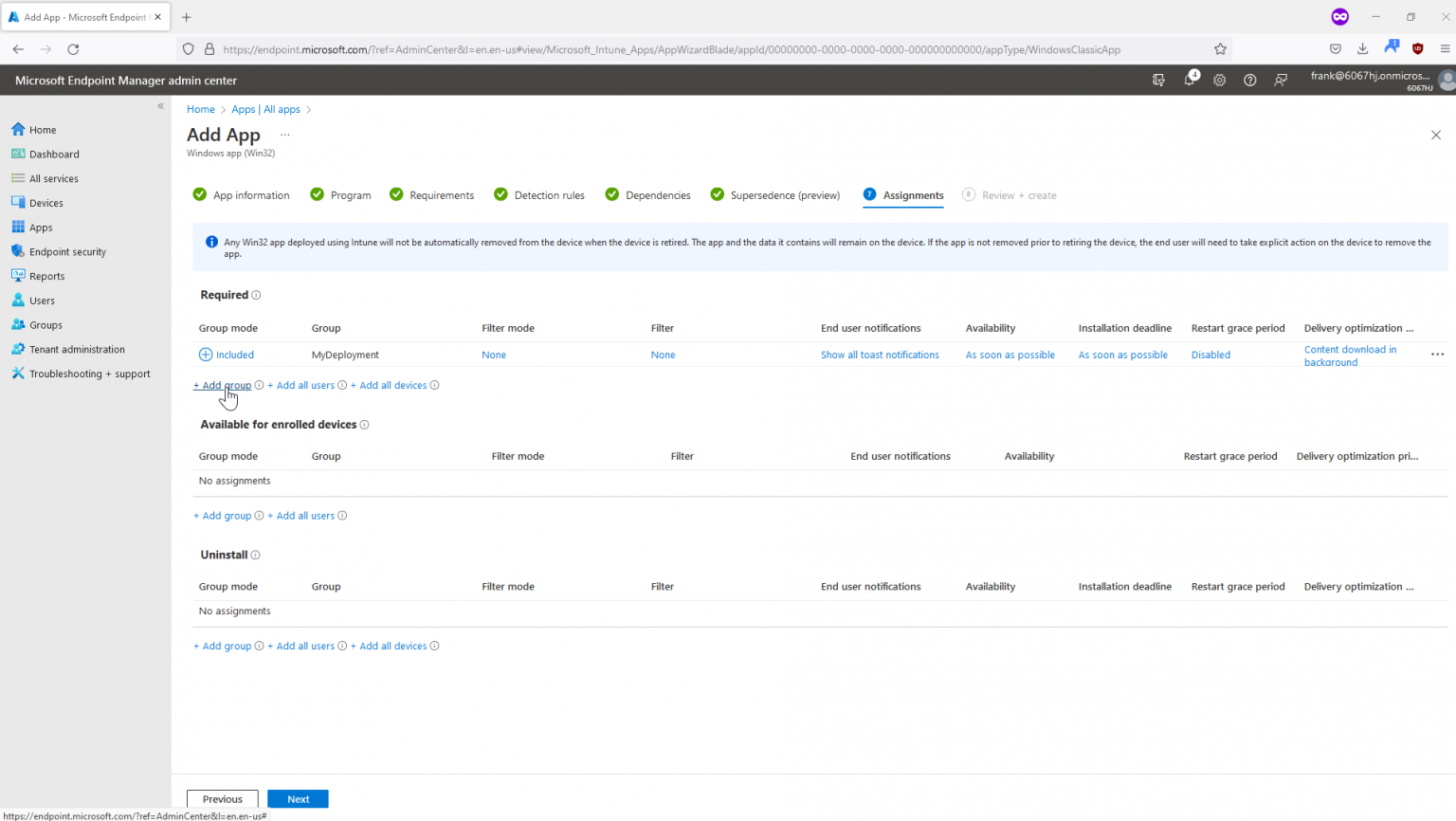Open a new browser tab
Viewport: 1456px width, 821px height.
(187, 17)
